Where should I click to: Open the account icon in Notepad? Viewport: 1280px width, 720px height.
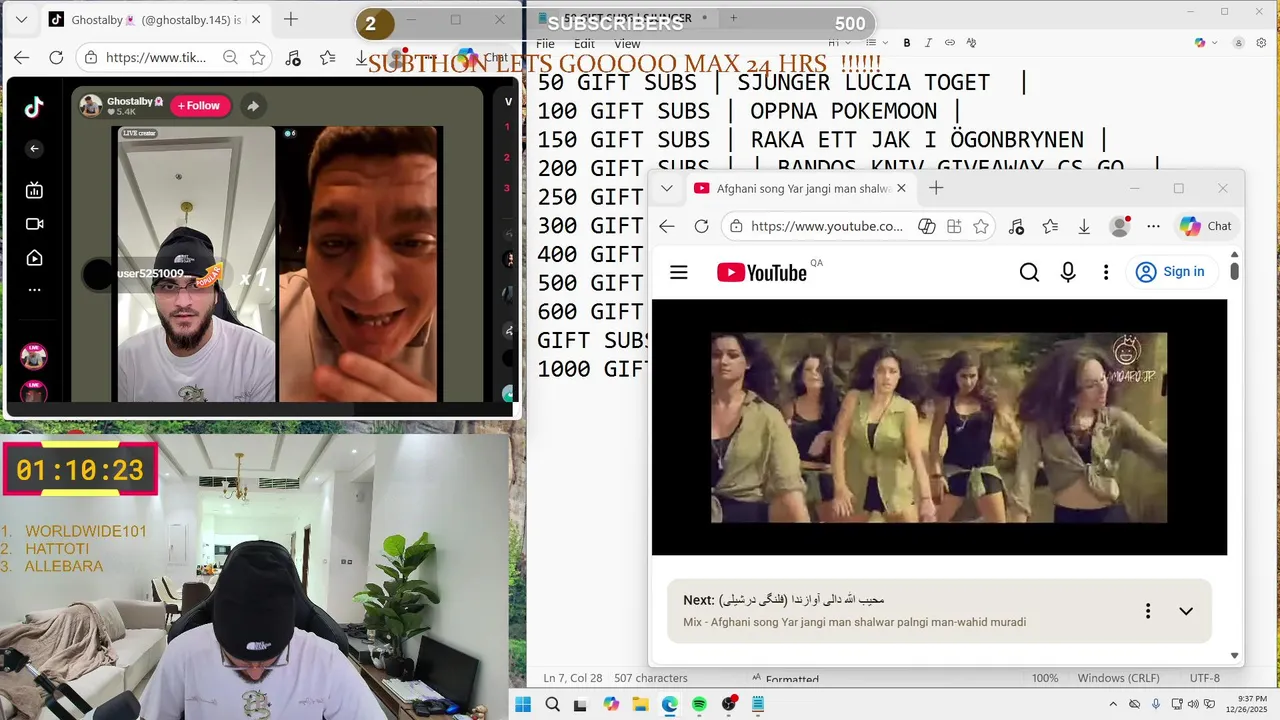click(1239, 43)
